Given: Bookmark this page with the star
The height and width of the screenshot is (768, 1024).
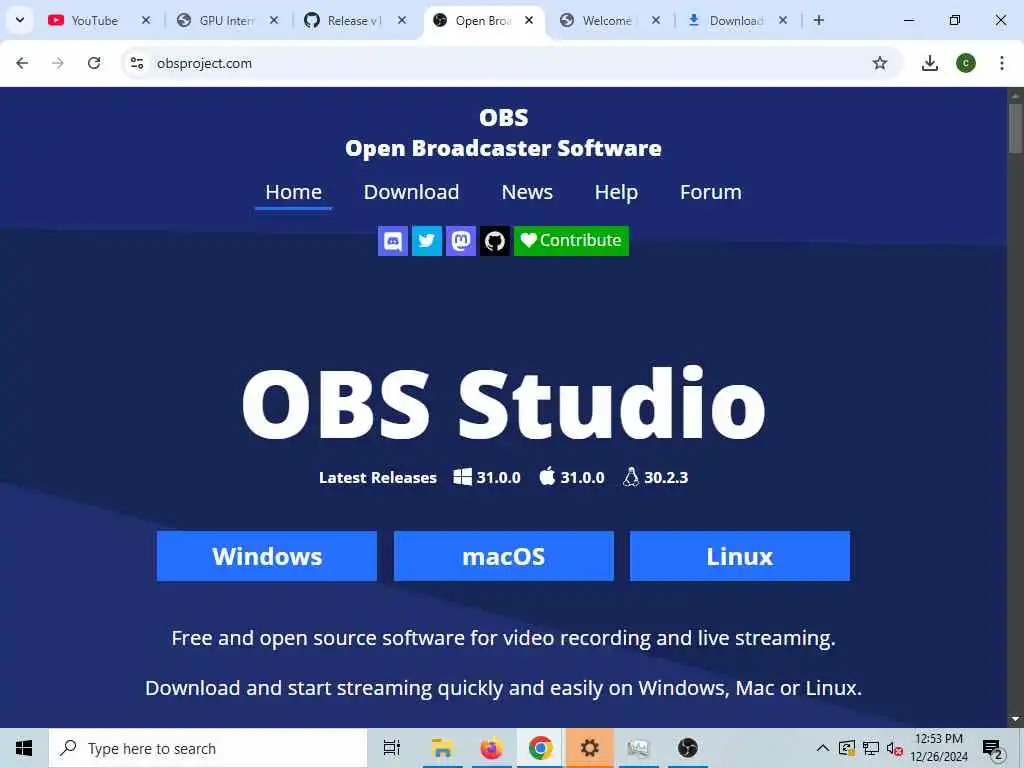Looking at the screenshot, I should click(x=880, y=63).
